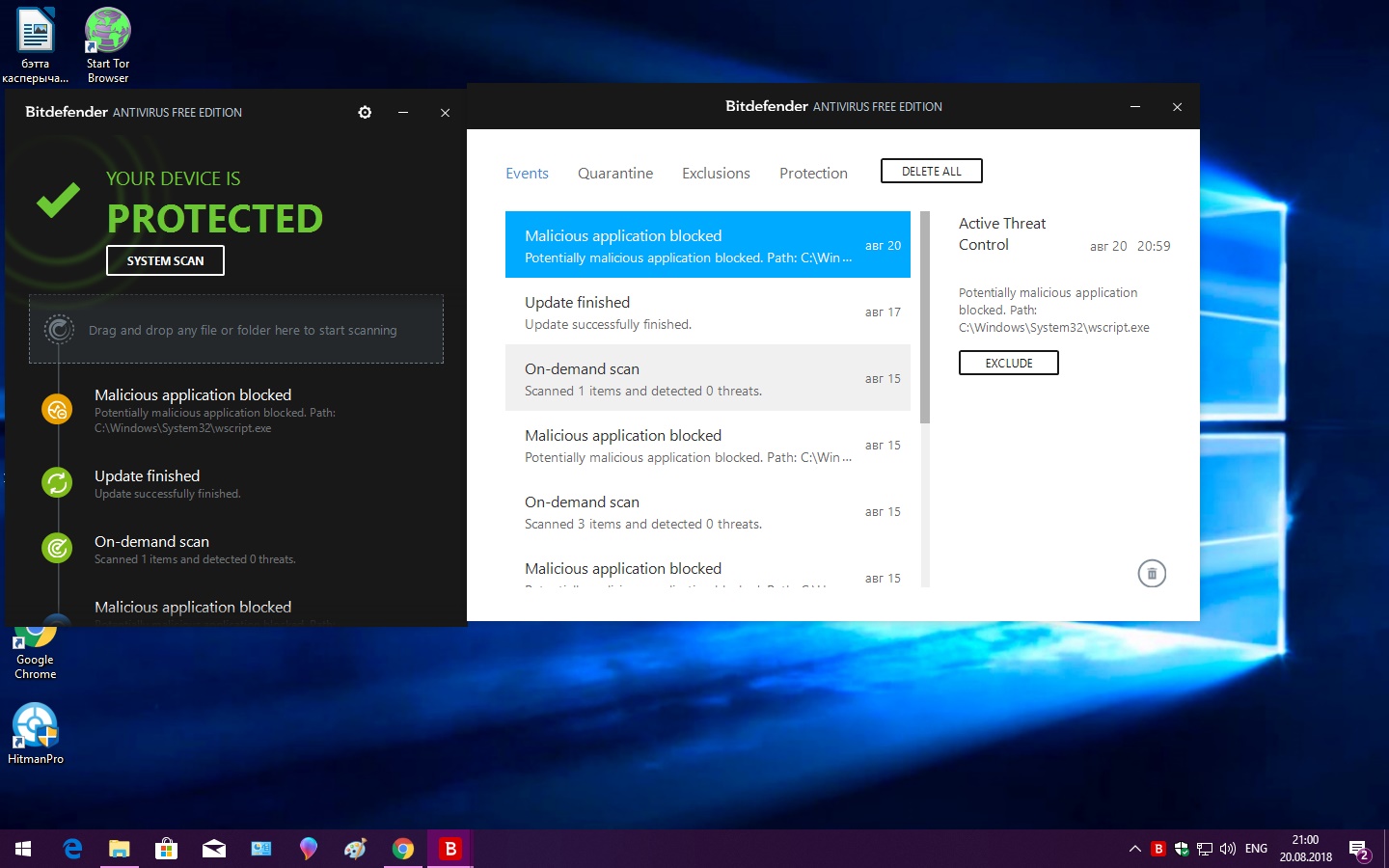This screenshot has height=868, width=1389.
Task: Show hidden tray icons chevron
Action: [x=1134, y=849]
